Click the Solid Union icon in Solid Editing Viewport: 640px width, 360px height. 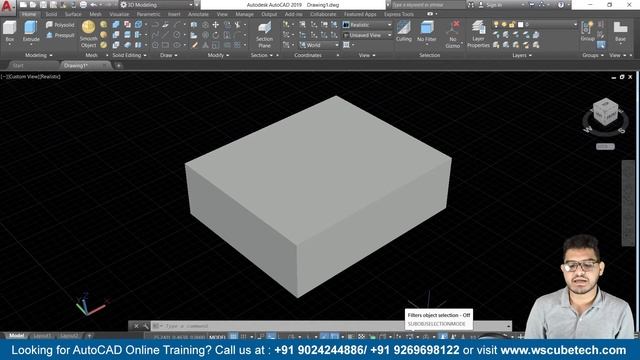pos(116,25)
